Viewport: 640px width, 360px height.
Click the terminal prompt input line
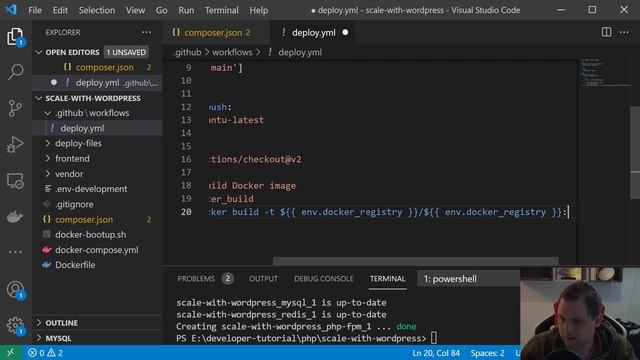[306, 338]
